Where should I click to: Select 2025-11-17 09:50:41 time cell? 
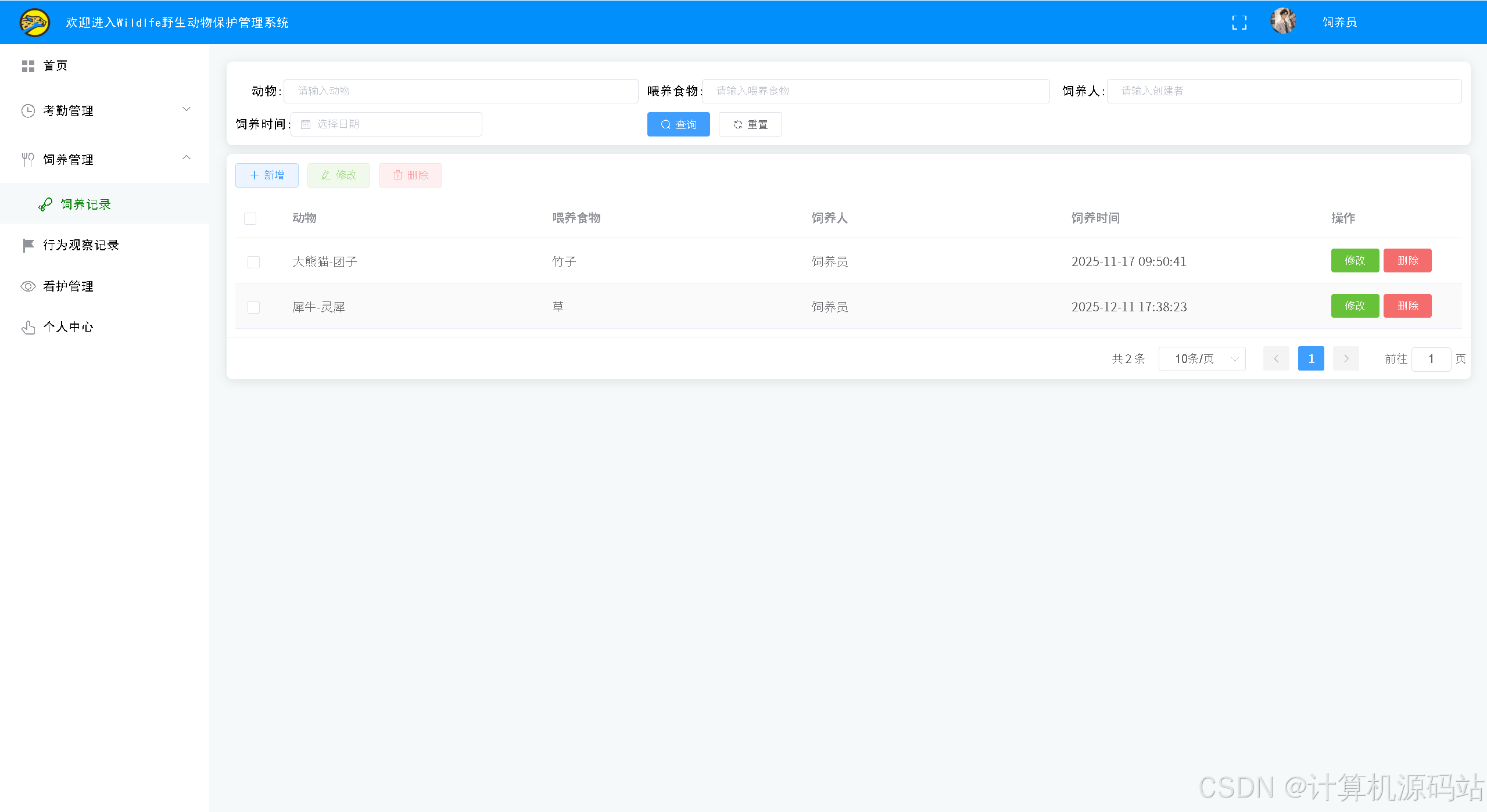coord(1128,261)
